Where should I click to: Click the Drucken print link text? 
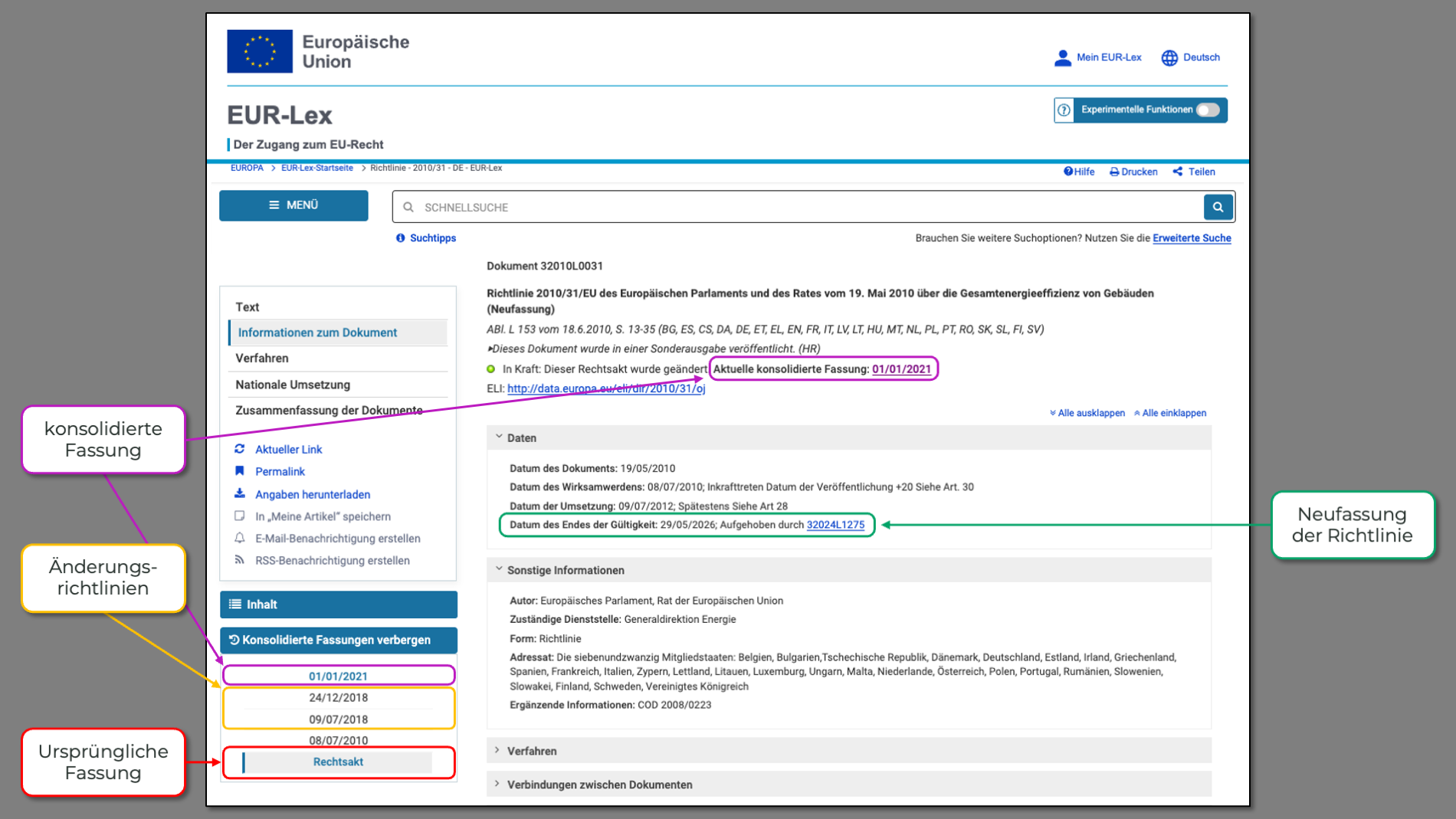(1139, 172)
